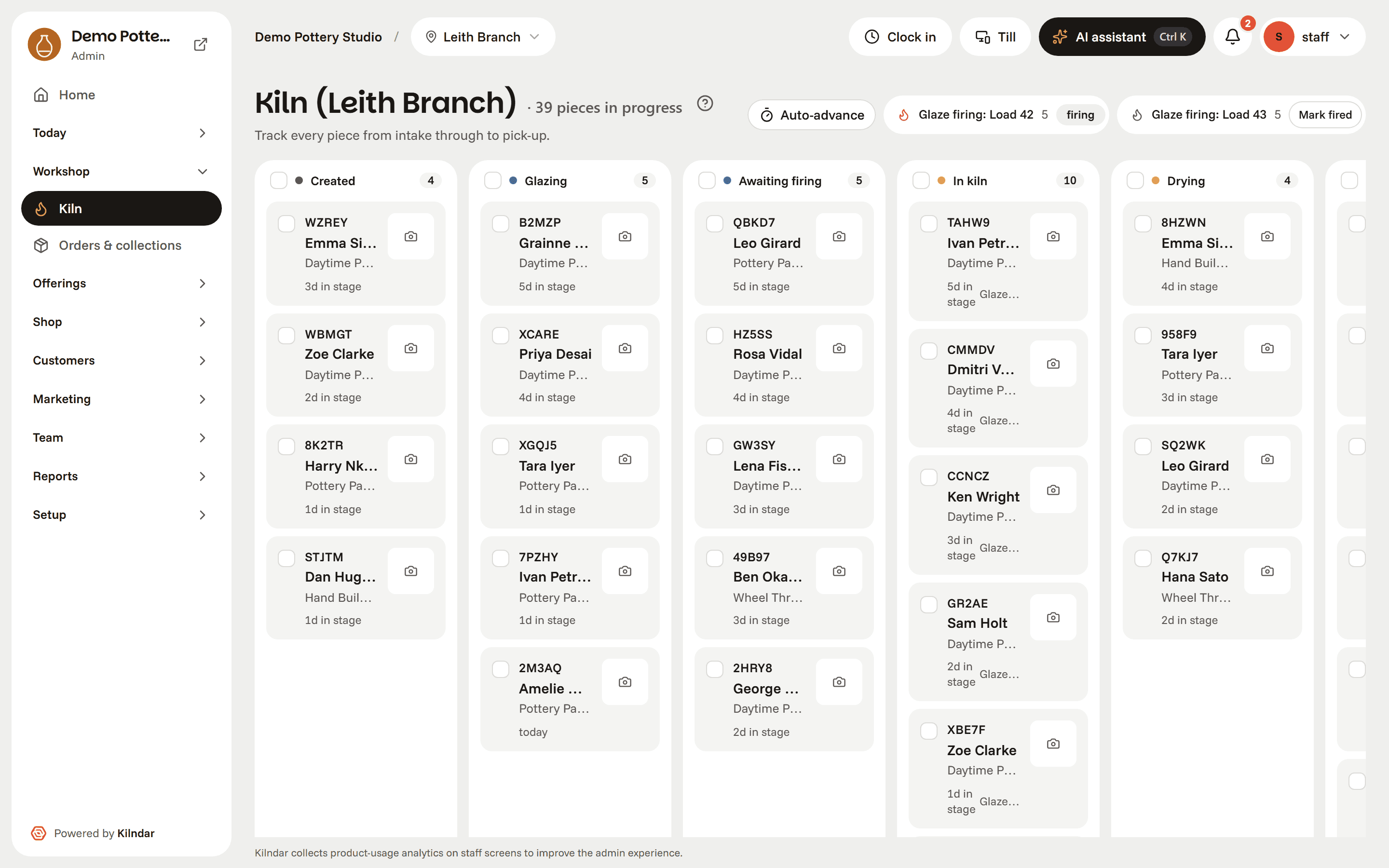This screenshot has width=1389, height=868.
Task: Click camera icon on 2M3AQ Amelie card
Action: [x=625, y=682]
